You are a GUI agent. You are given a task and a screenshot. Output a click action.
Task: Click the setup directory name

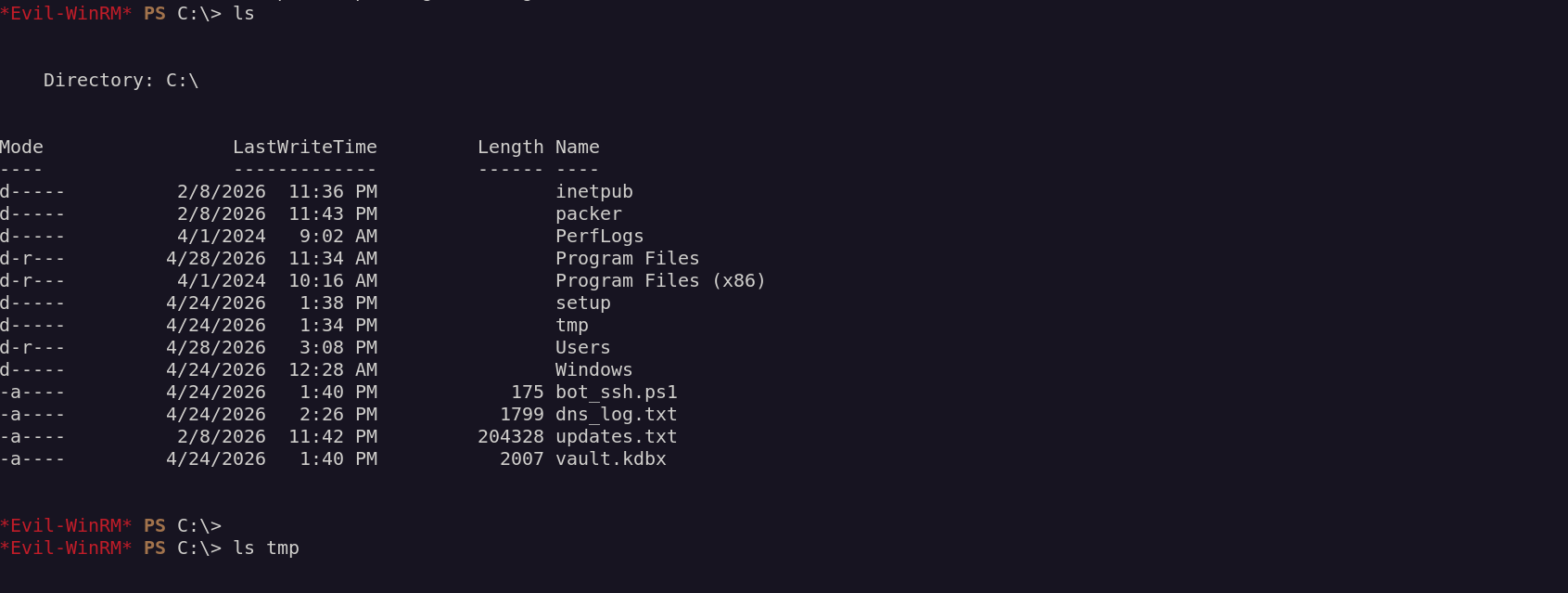point(582,303)
